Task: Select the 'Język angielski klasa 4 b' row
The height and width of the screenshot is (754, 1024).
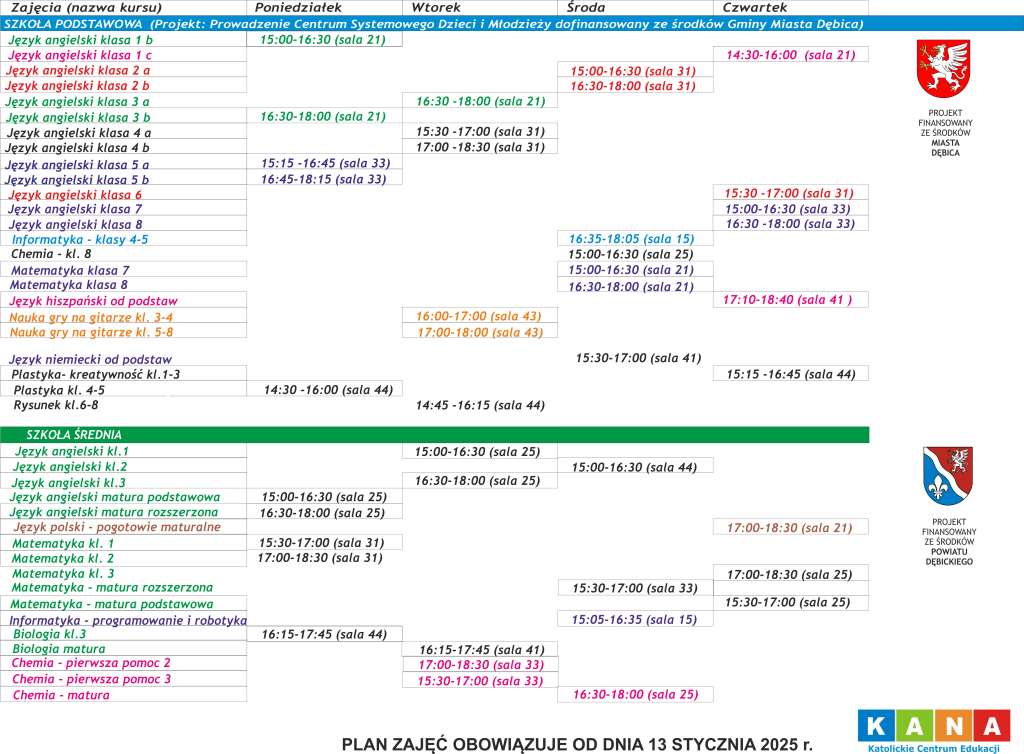Action: click(x=78, y=148)
